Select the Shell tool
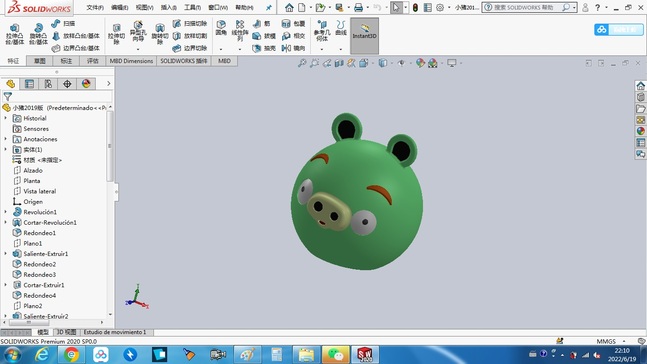 tap(264, 48)
